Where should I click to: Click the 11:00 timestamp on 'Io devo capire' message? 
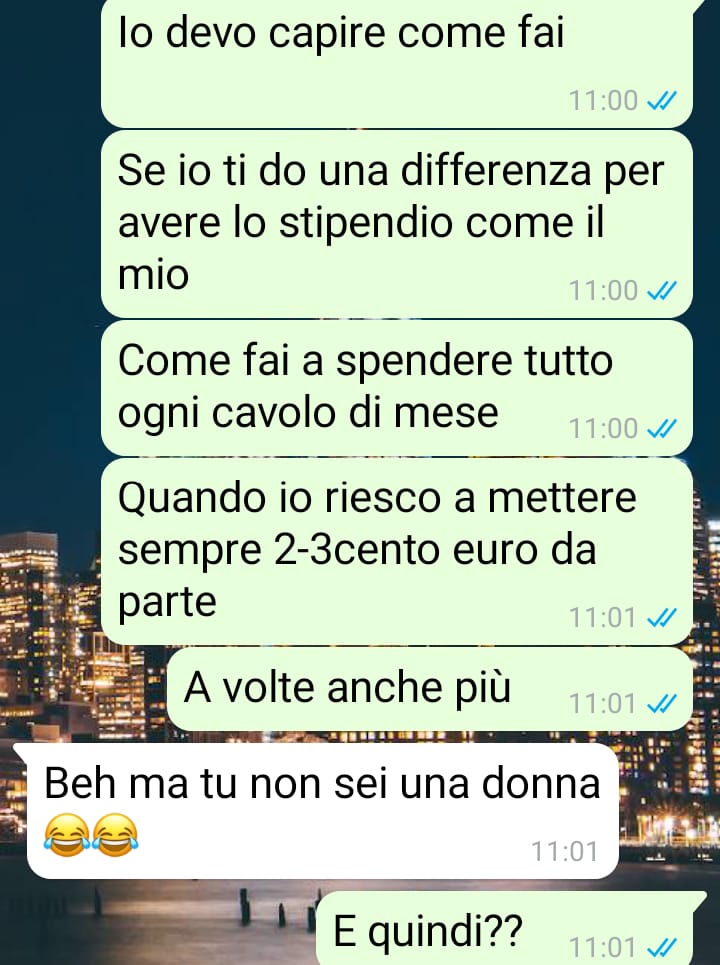click(x=603, y=100)
